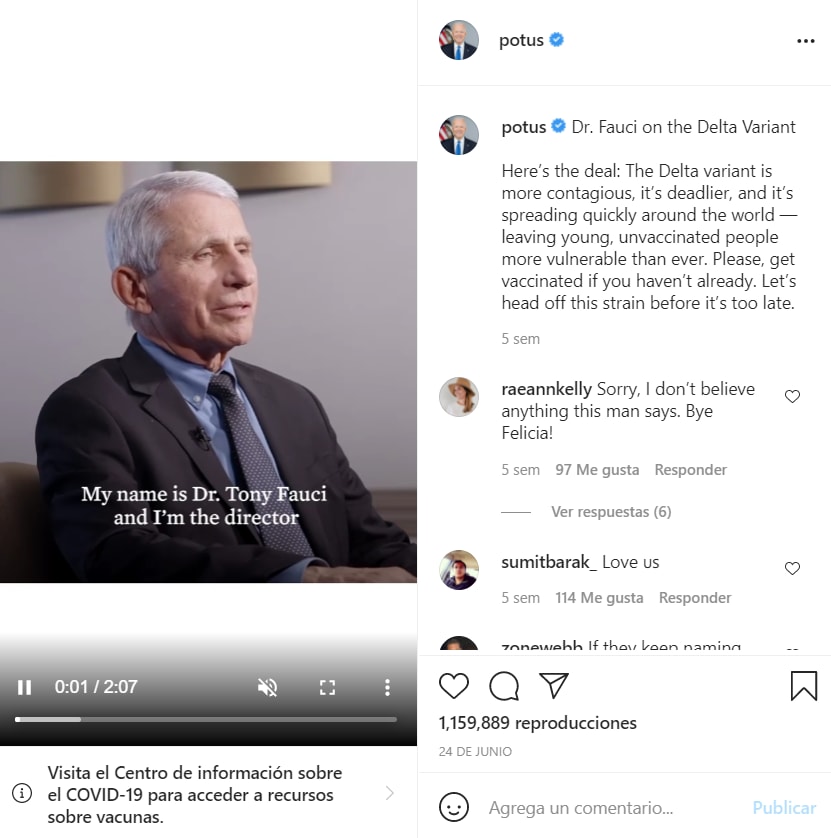Expand Ver respuestas (6) replies
831x838 pixels.
pyautogui.click(x=611, y=512)
